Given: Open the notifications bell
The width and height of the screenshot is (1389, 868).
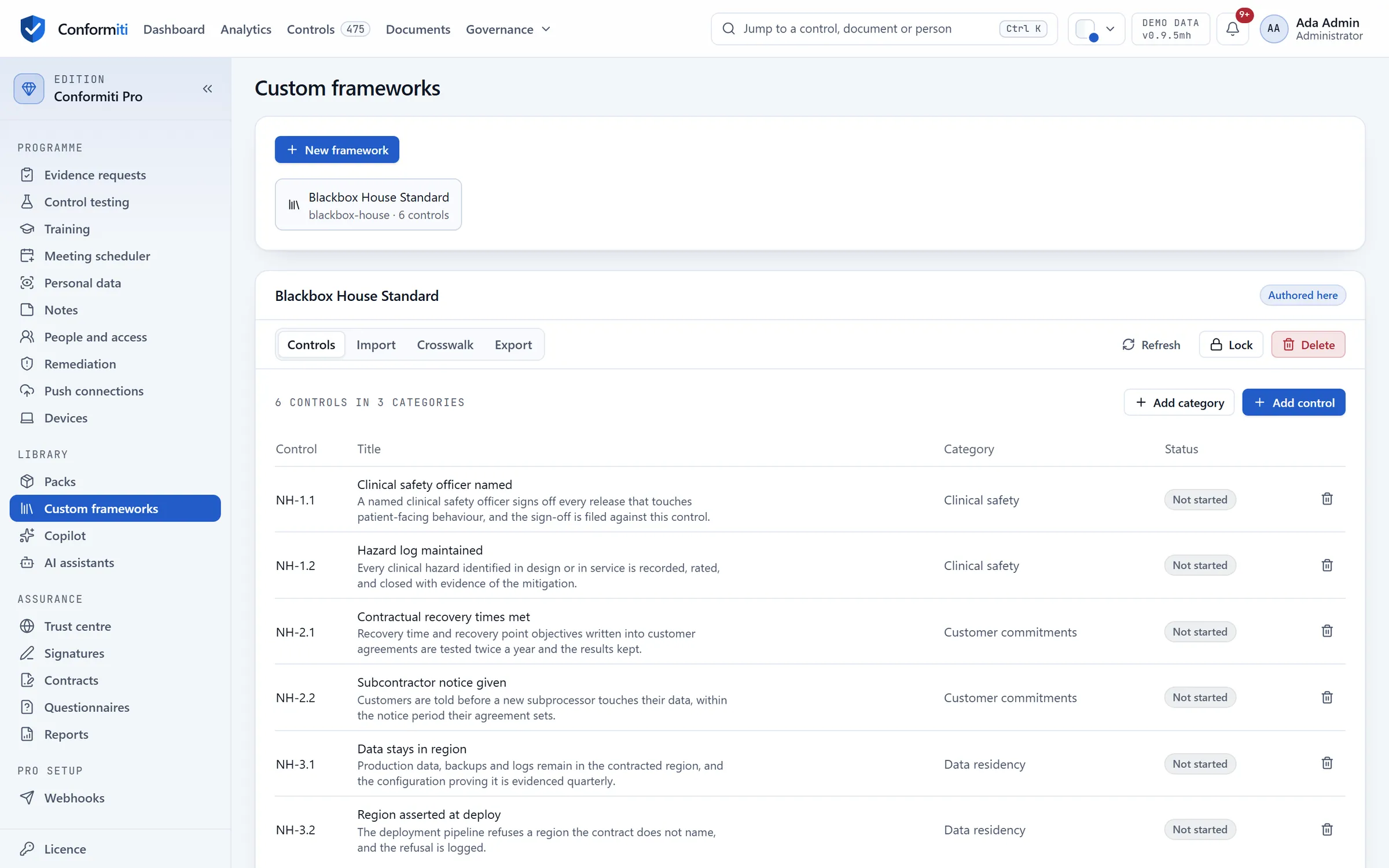Looking at the screenshot, I should click(x=1233, y=29).
